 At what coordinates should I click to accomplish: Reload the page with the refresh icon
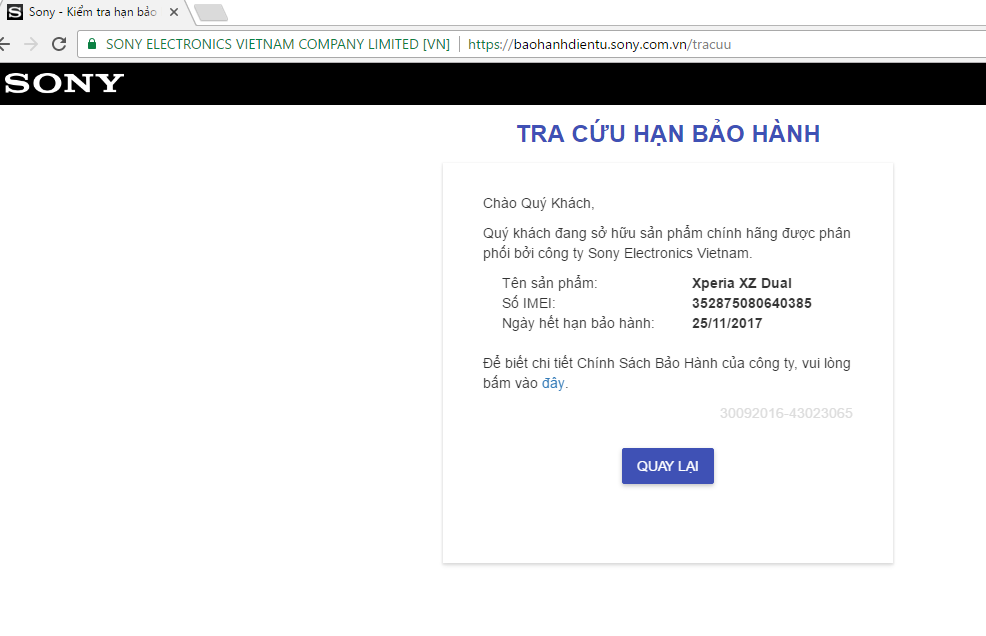(x=59, y=44)
